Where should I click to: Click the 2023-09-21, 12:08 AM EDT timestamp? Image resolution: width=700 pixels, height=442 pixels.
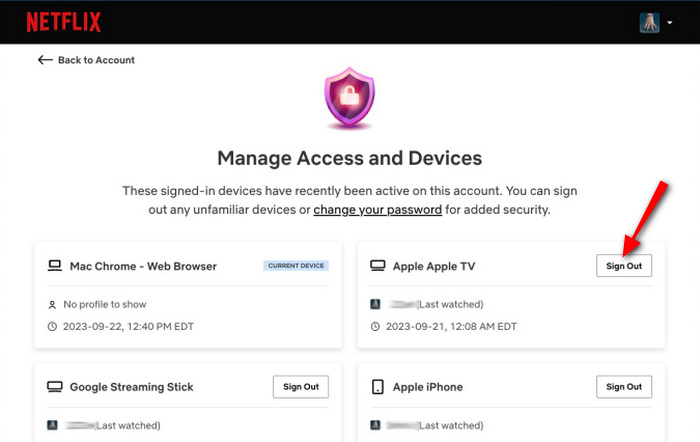click(x=451, y=326)
